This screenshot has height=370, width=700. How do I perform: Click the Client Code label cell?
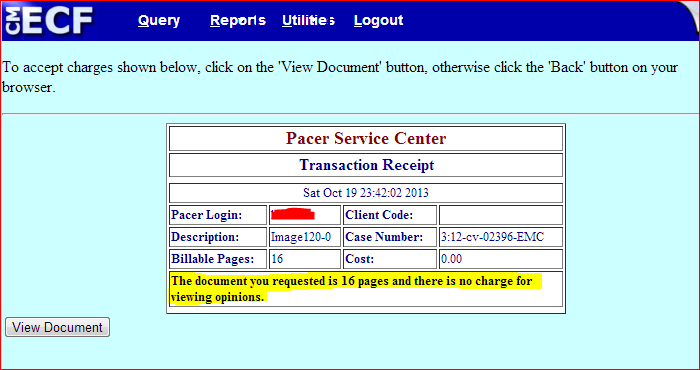point(390,215)
